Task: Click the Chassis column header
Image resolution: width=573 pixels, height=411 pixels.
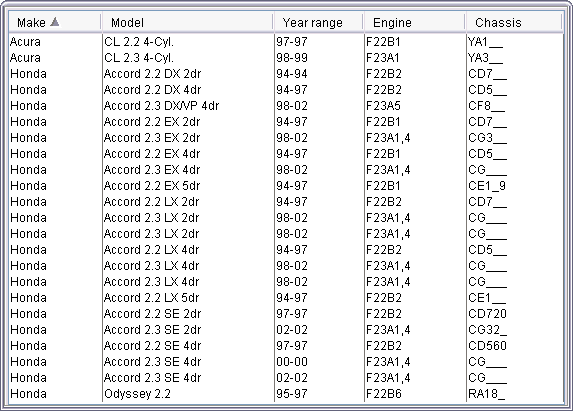Action: (x=514, y=23)
